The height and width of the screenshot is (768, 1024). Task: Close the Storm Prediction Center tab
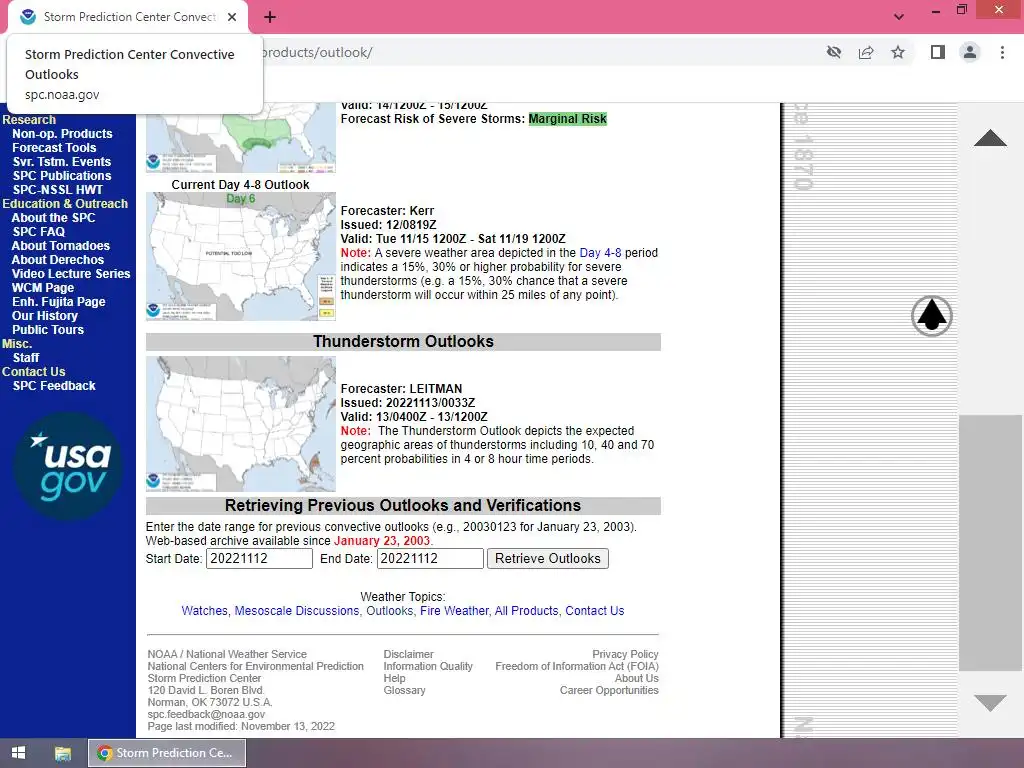tap(232, 17)
